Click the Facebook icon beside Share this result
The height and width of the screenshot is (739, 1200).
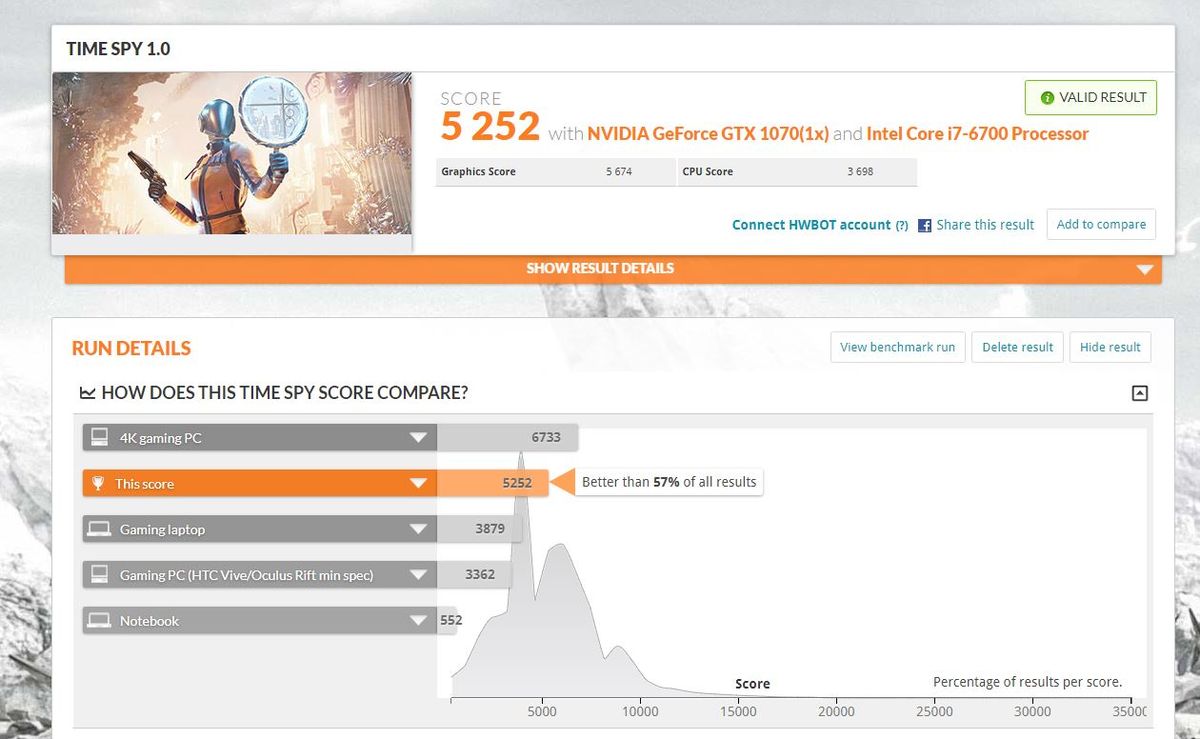click(x=925, y=225)
